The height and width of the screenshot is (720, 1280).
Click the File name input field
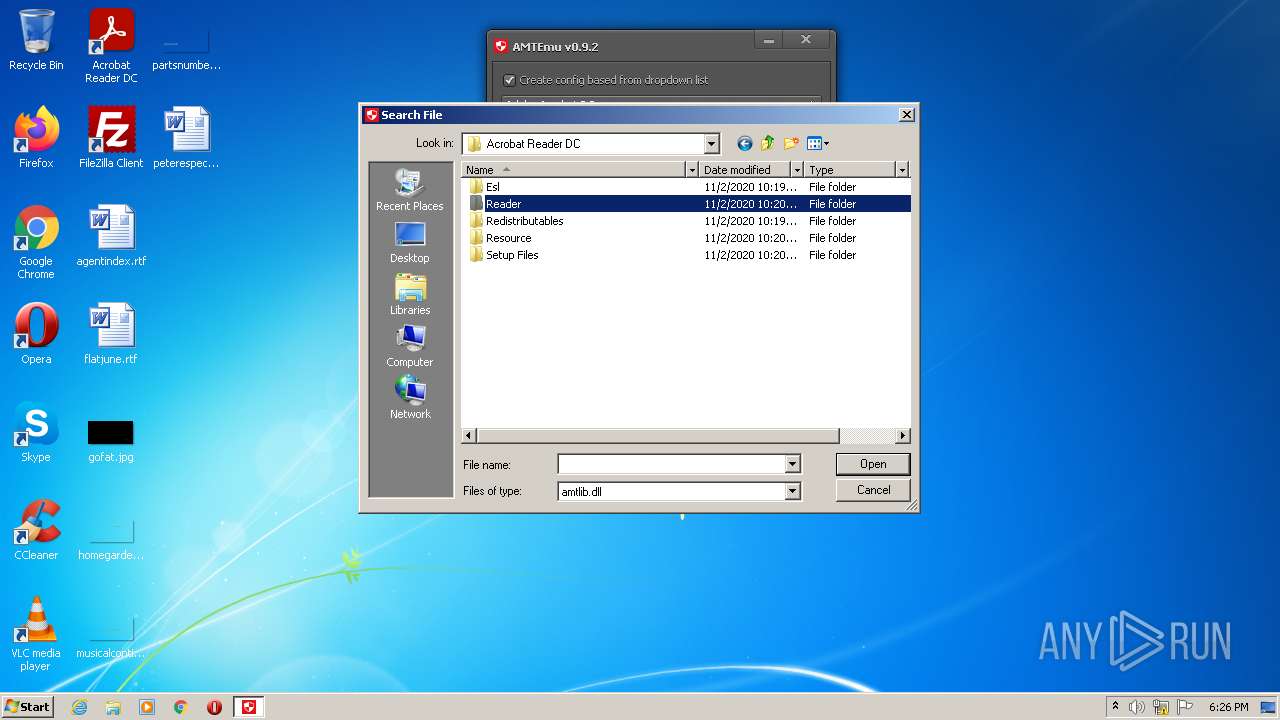point(671,464)
